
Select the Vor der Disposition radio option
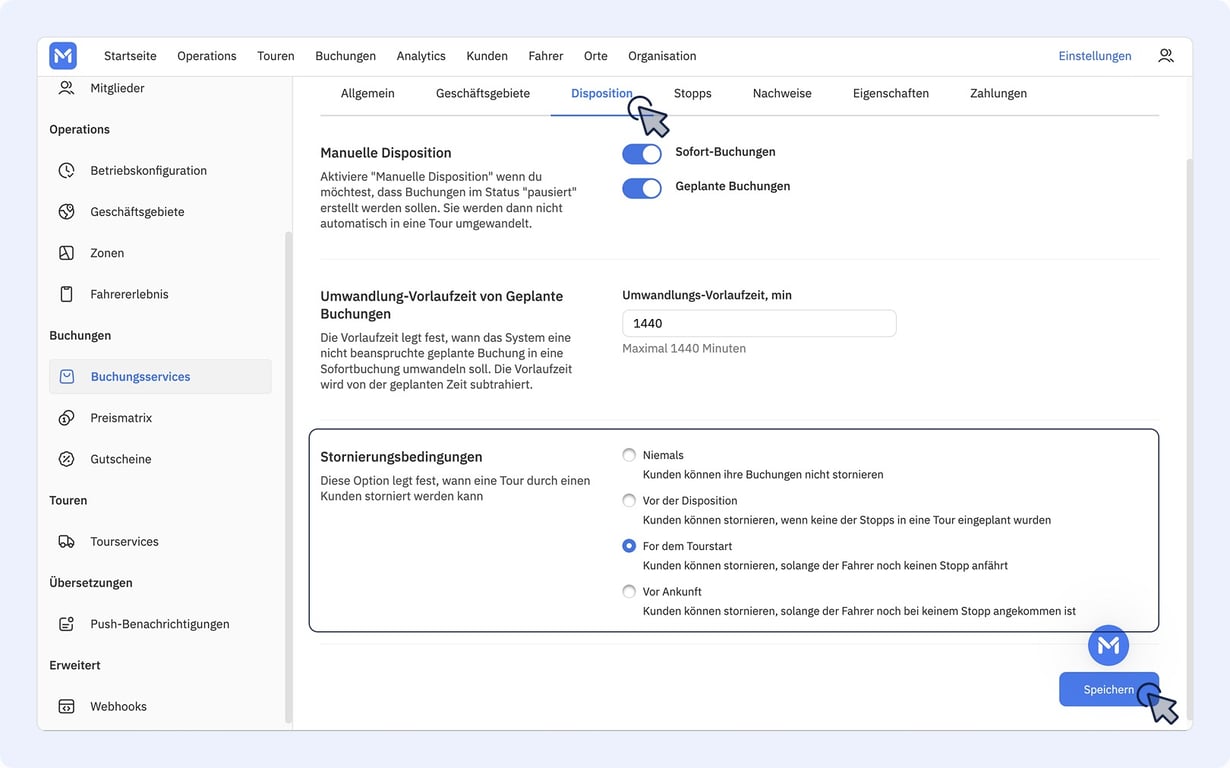coord(629,500)
